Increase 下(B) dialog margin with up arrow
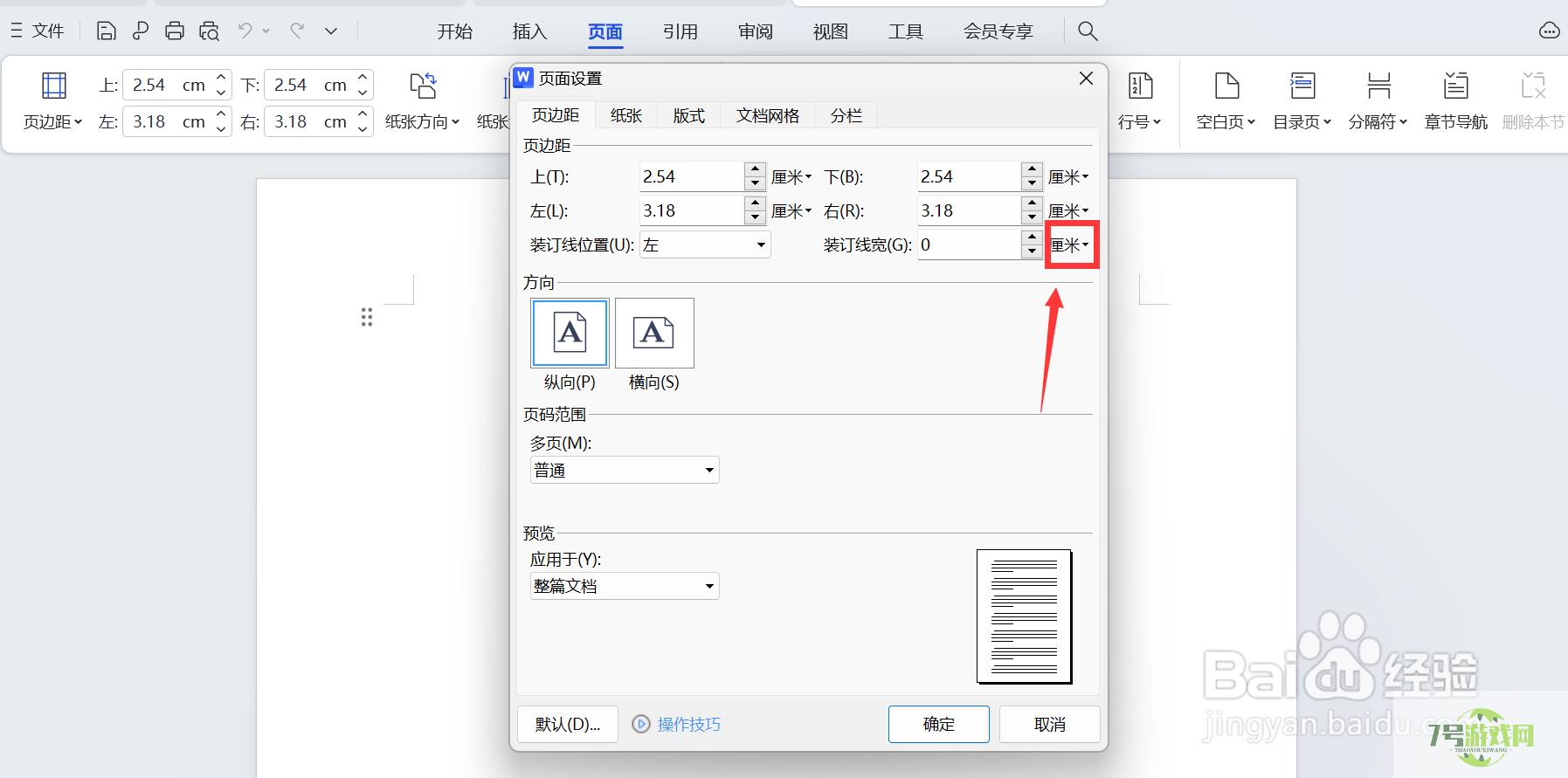This screenshot has height=778, width=1568. tap(1033, 169)
